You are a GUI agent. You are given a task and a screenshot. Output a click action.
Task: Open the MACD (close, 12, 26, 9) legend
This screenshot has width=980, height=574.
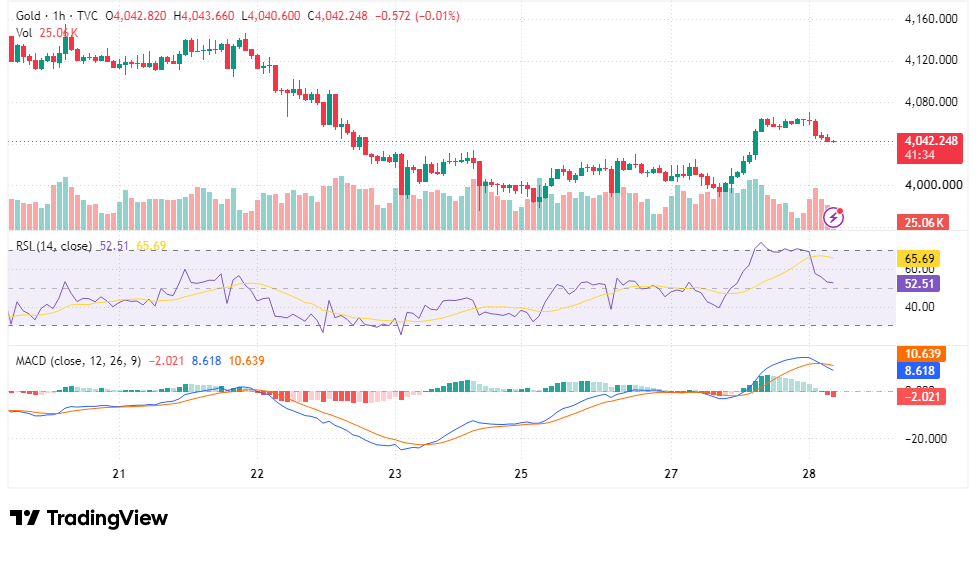click(x=78, y=361)
